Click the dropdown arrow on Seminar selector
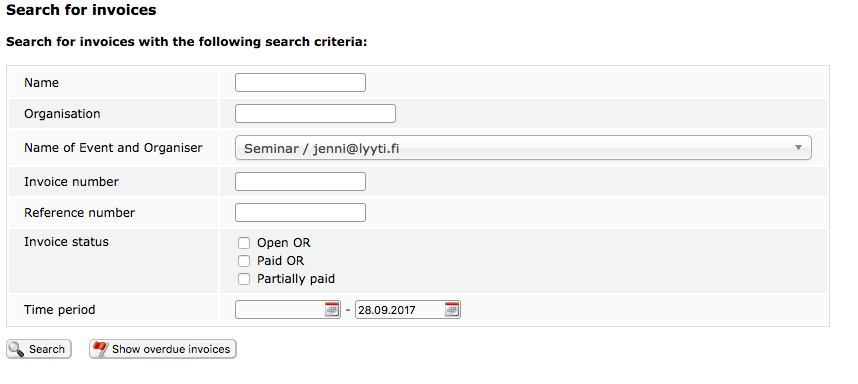This screenshot has width=858, height=384. pos(798,148)
